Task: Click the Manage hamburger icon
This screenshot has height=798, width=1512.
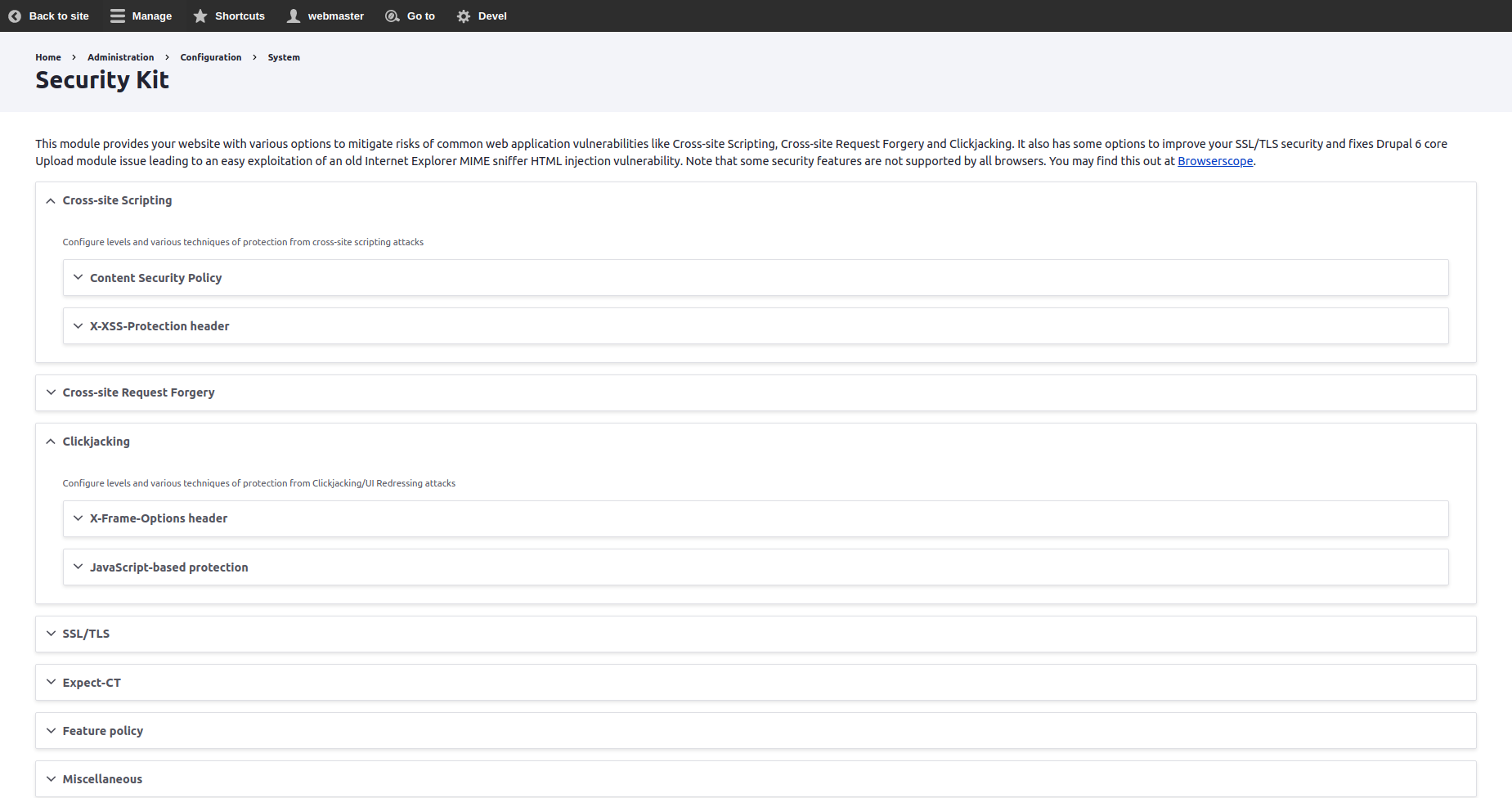Action: (118, 16)
